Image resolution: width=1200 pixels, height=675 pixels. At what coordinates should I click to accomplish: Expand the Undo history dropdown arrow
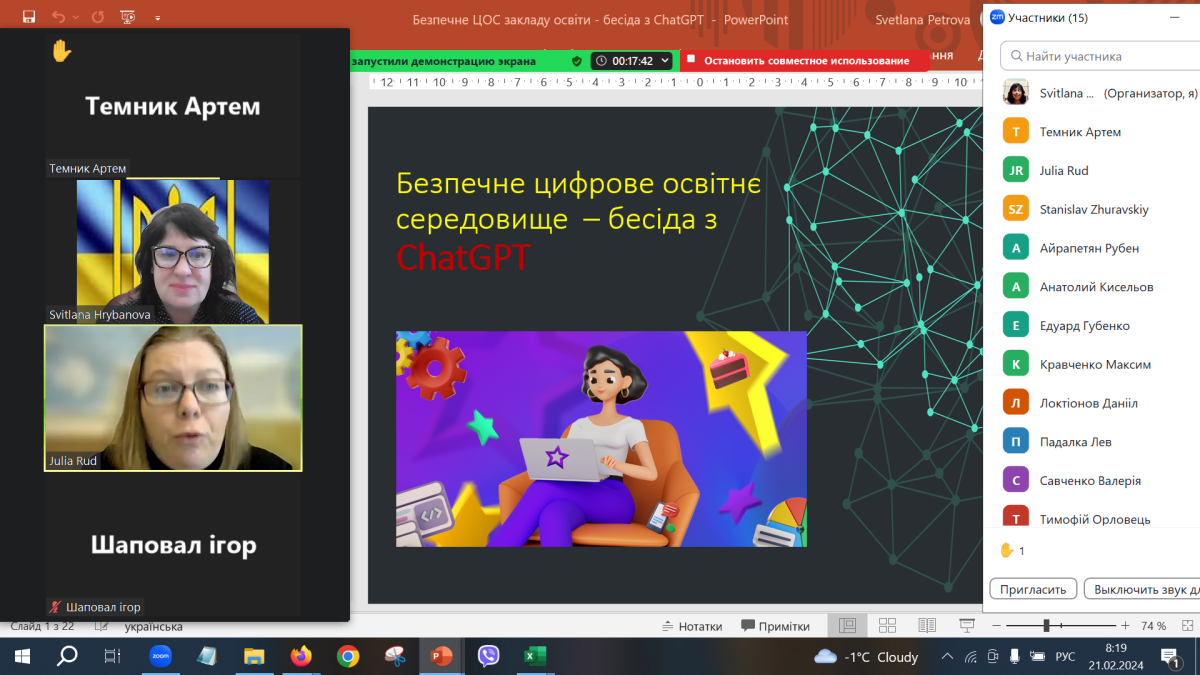point(76,18)
